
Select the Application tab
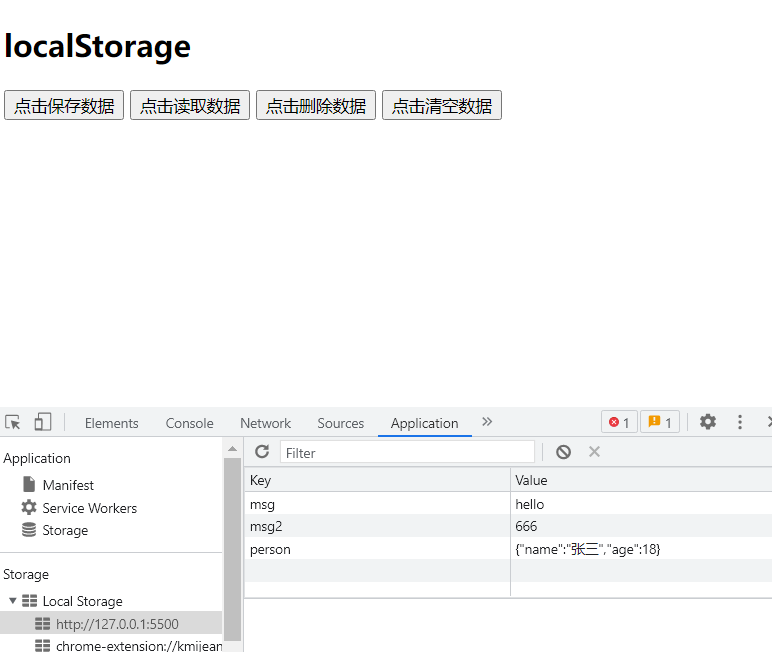424,423
